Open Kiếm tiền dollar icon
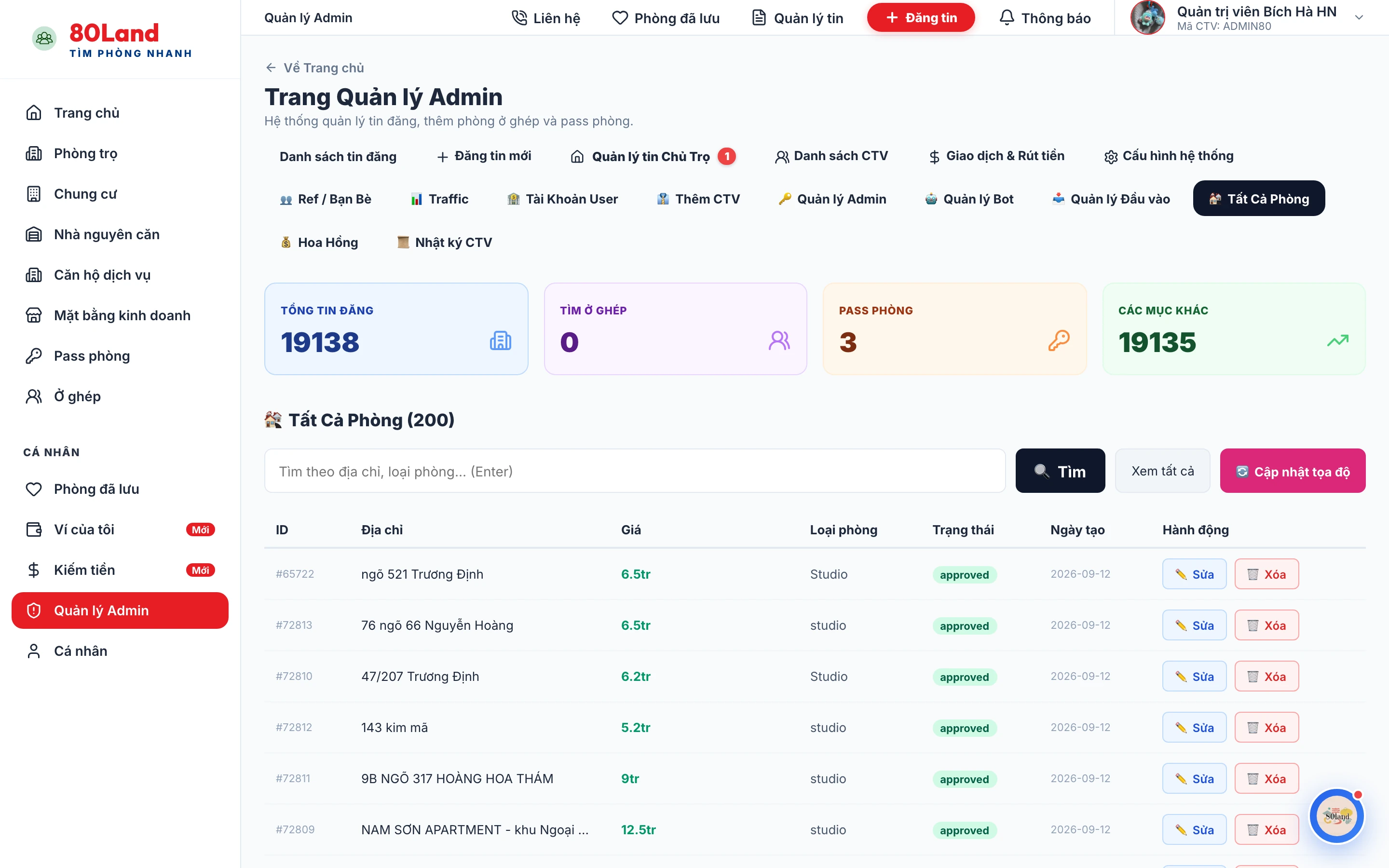 pos(34,570)
